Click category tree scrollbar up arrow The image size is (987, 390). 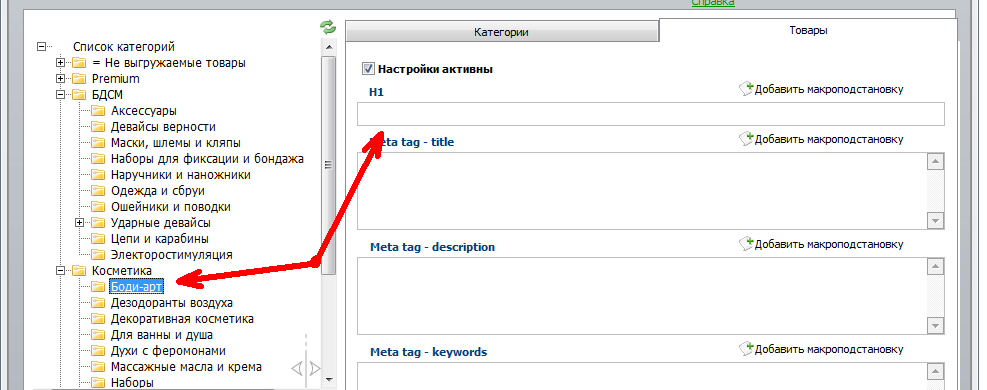(x=329, y=48)
